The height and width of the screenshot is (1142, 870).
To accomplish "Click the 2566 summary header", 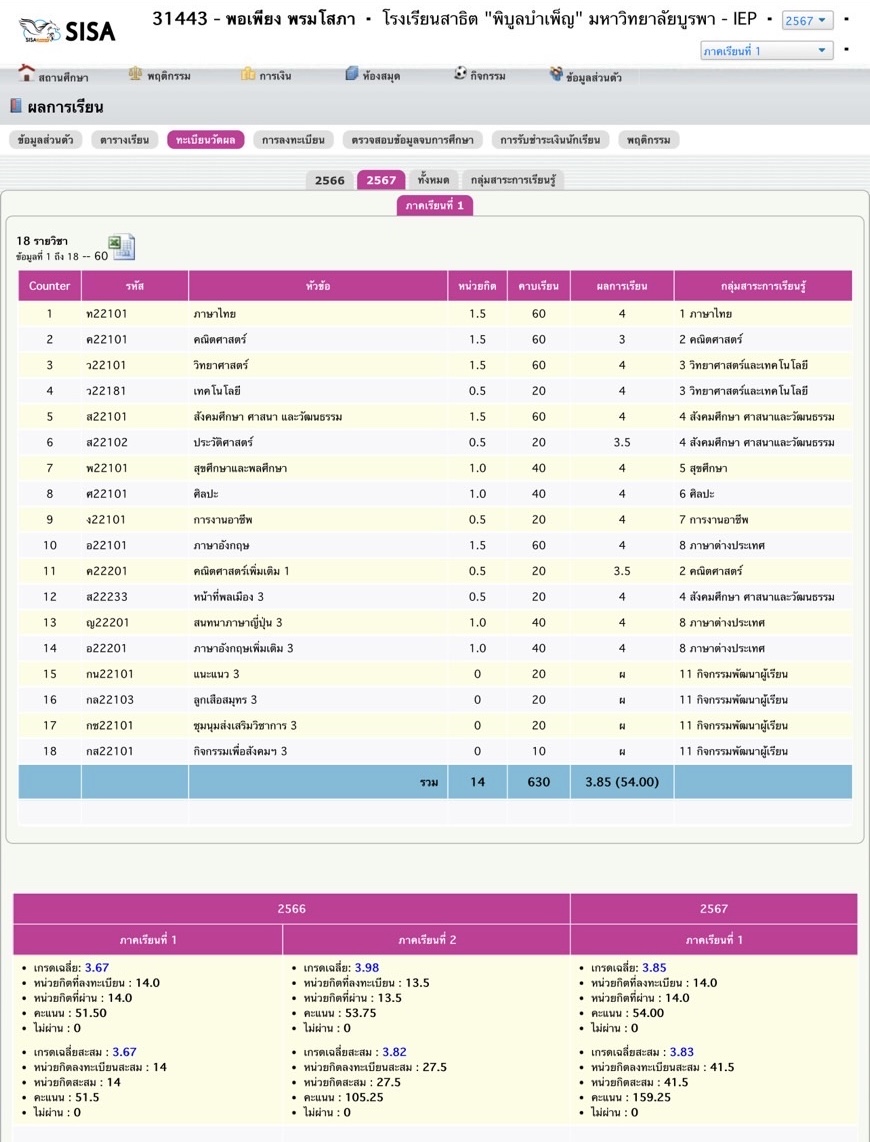I will pyautogui.click(x=291, y=909).
